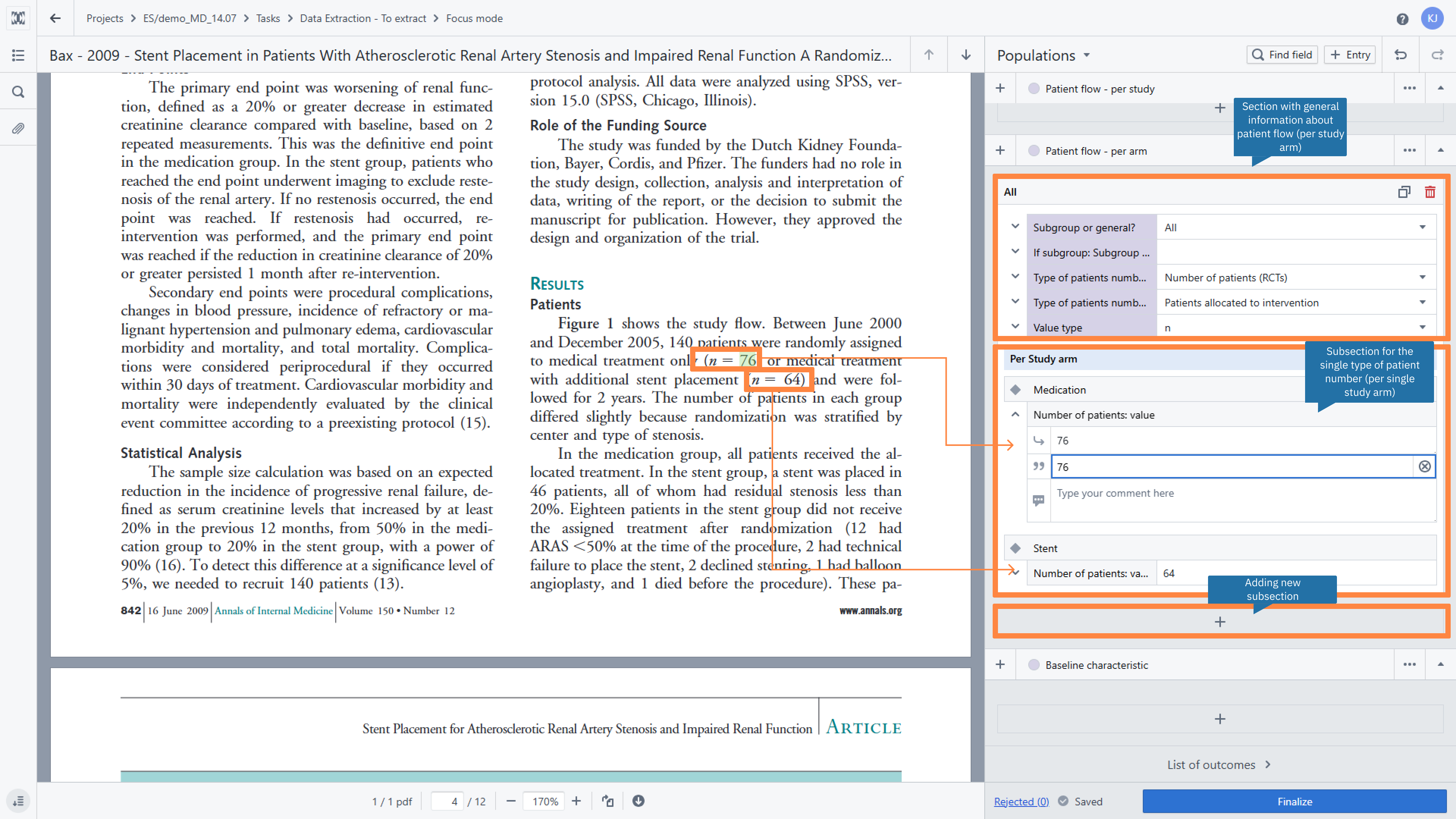Clear the quote field with the X icon
The width and height of the screenshot is (1456, 819).
[1425, 466]
